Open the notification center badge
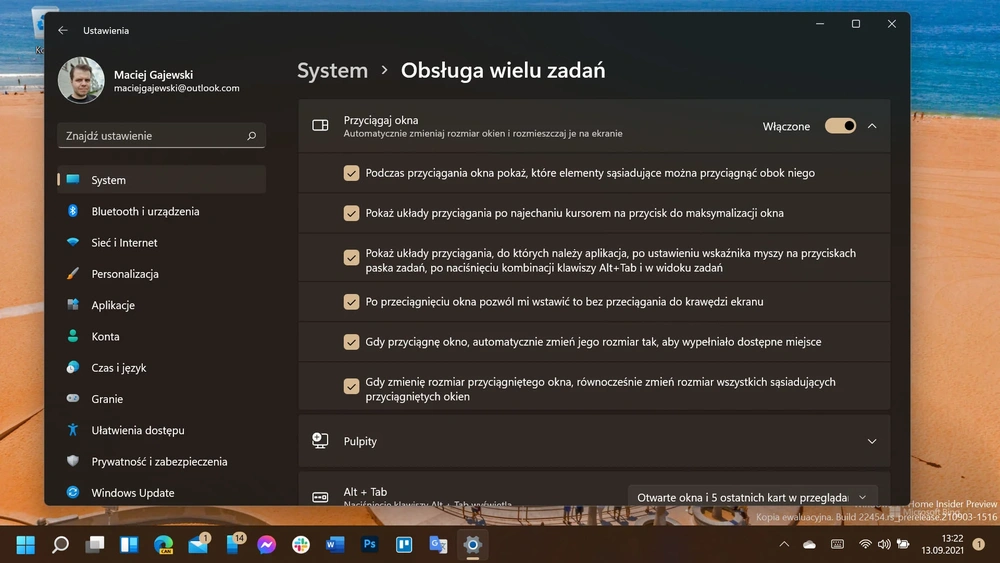The width and height of the screenshot is (1000, 563). point(978,545)
